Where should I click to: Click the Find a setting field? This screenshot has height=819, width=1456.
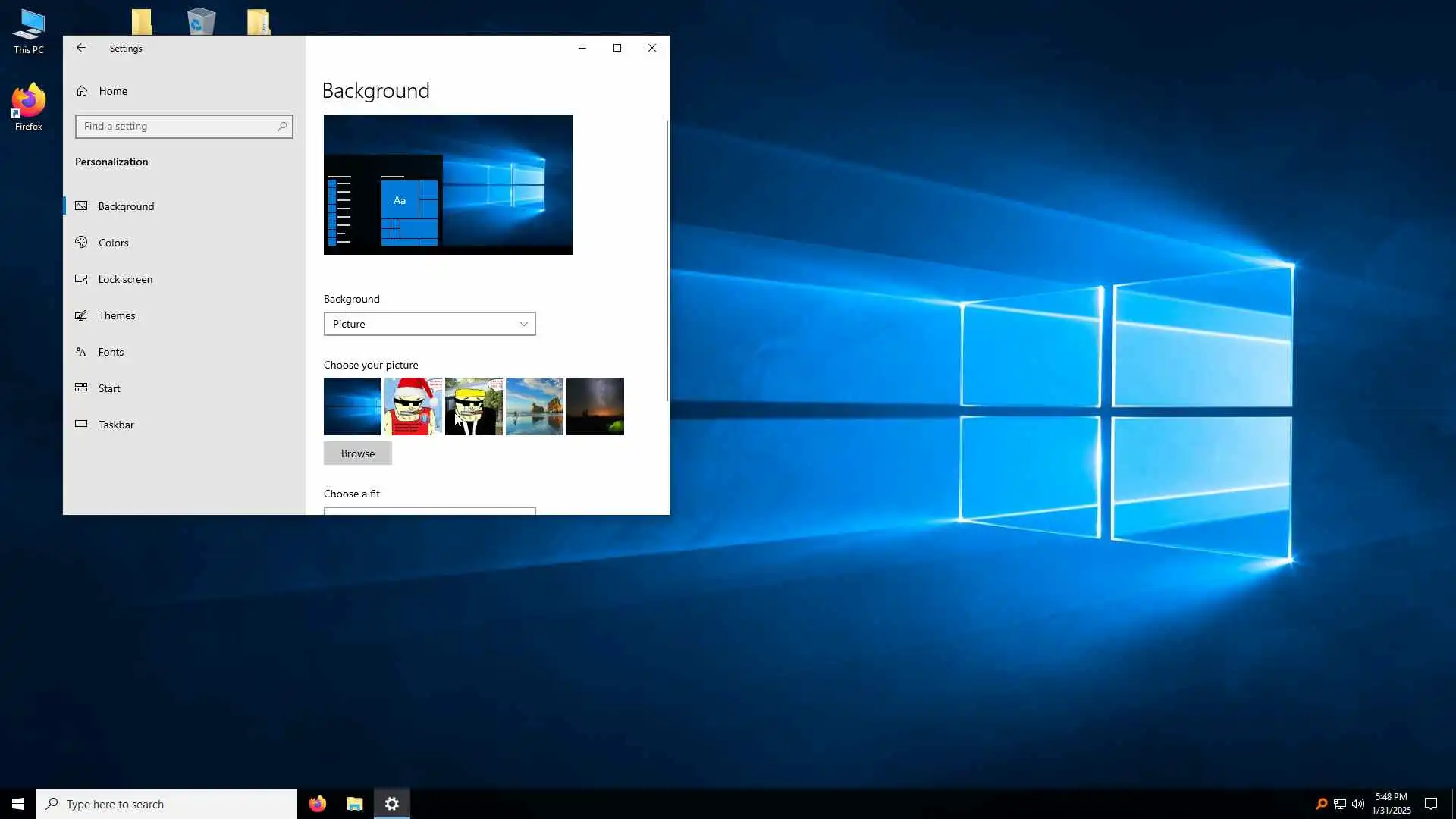[x=178, y=127]
